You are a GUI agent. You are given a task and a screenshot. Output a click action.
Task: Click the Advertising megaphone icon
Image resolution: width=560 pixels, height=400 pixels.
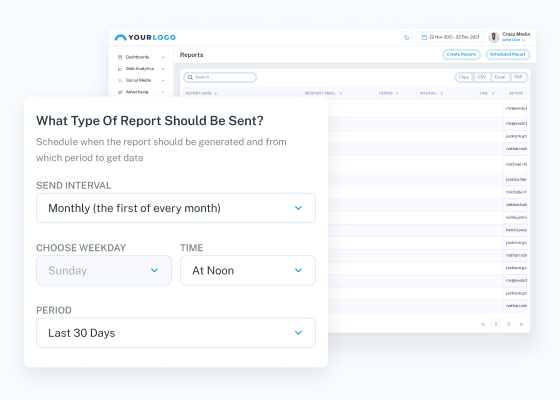120,92
